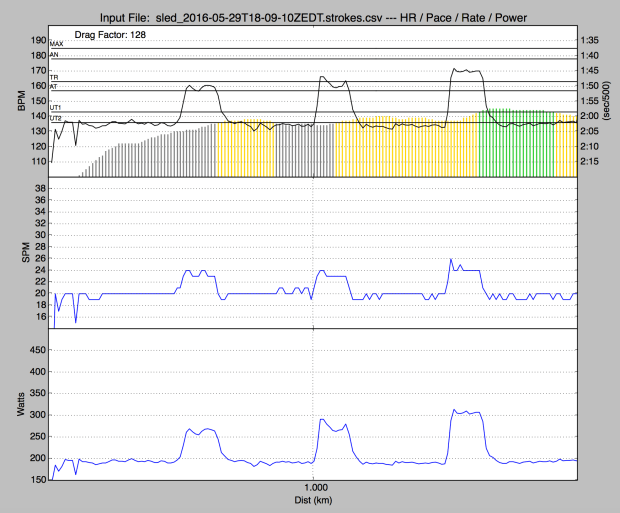Click the UT1 heart rate zone label
This screenshot has height=513, width=620.
[x=57, y=108]
